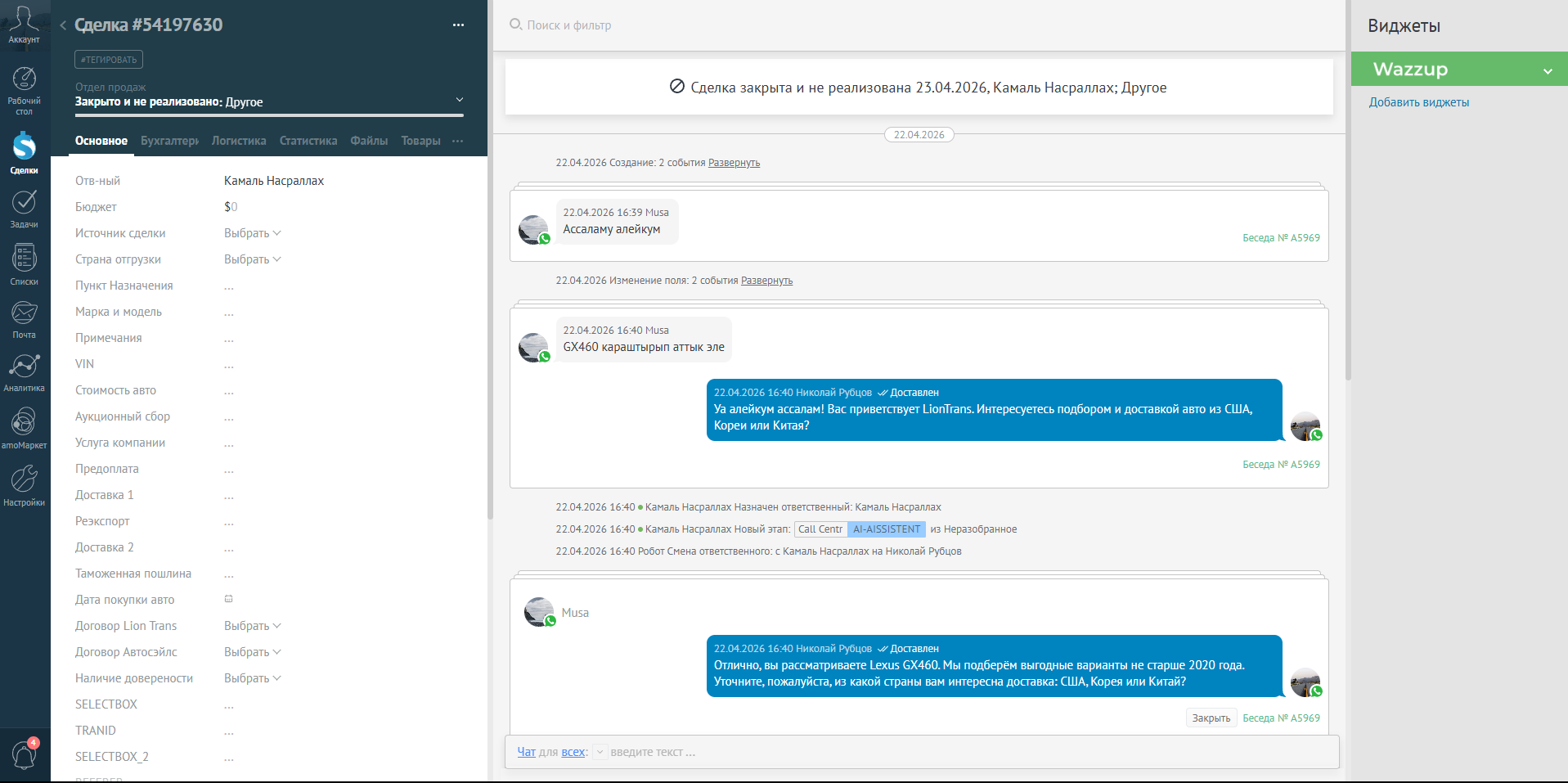The width and height of the screenshot is (1568, 783).
Task: Switch to the Бухгалтерия tab
Action: 169,141
